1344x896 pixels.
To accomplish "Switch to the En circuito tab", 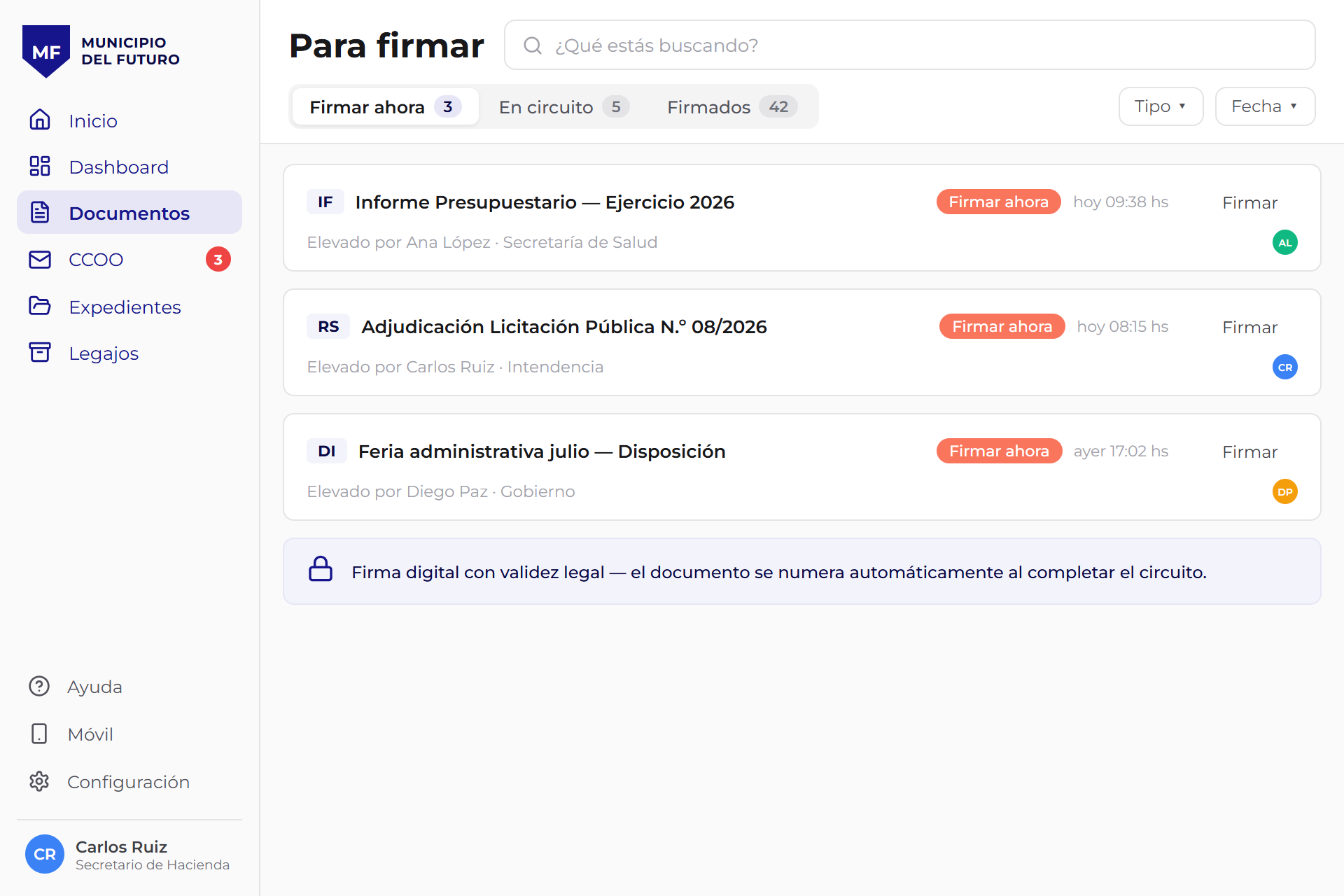I will click(x=564, y=106).
